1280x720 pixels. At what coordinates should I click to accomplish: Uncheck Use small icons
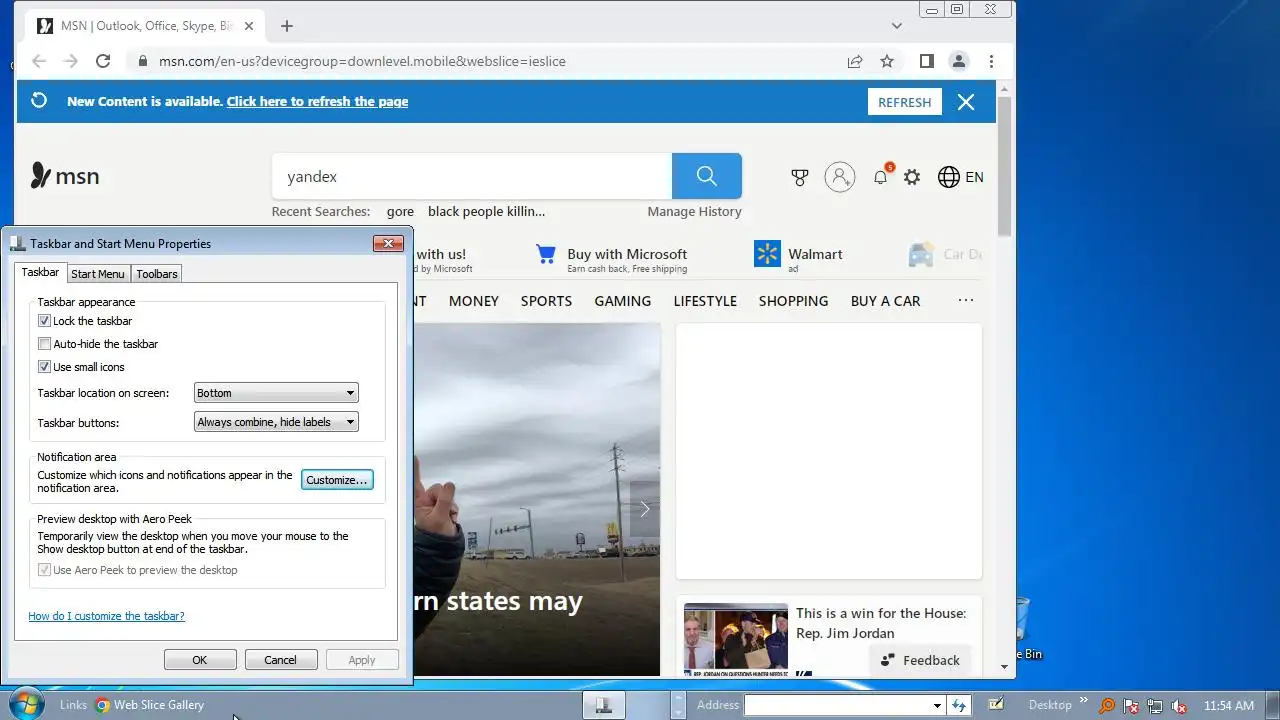coord(44,367)
